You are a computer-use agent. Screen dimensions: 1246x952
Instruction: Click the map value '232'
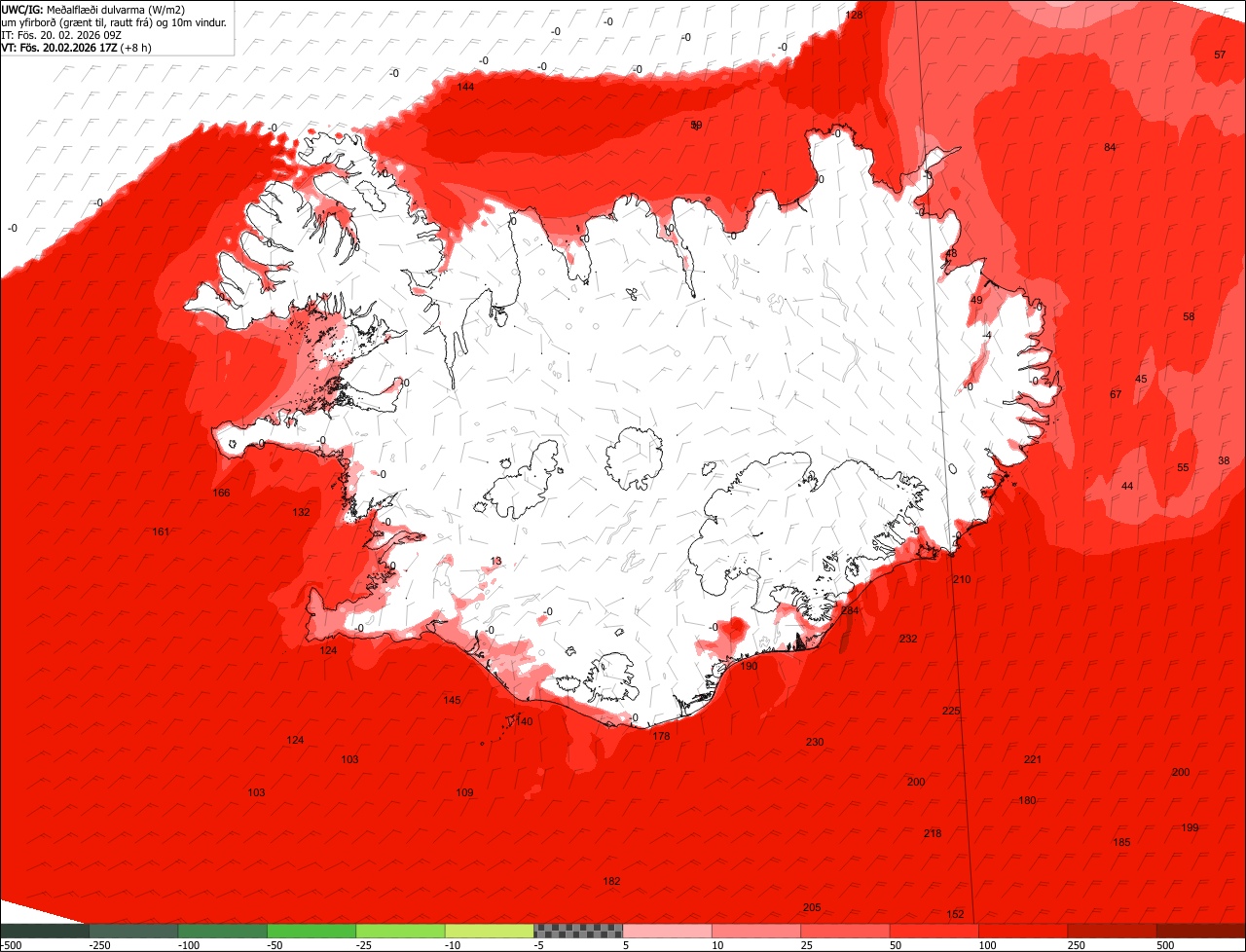click(x=908, y=639)
